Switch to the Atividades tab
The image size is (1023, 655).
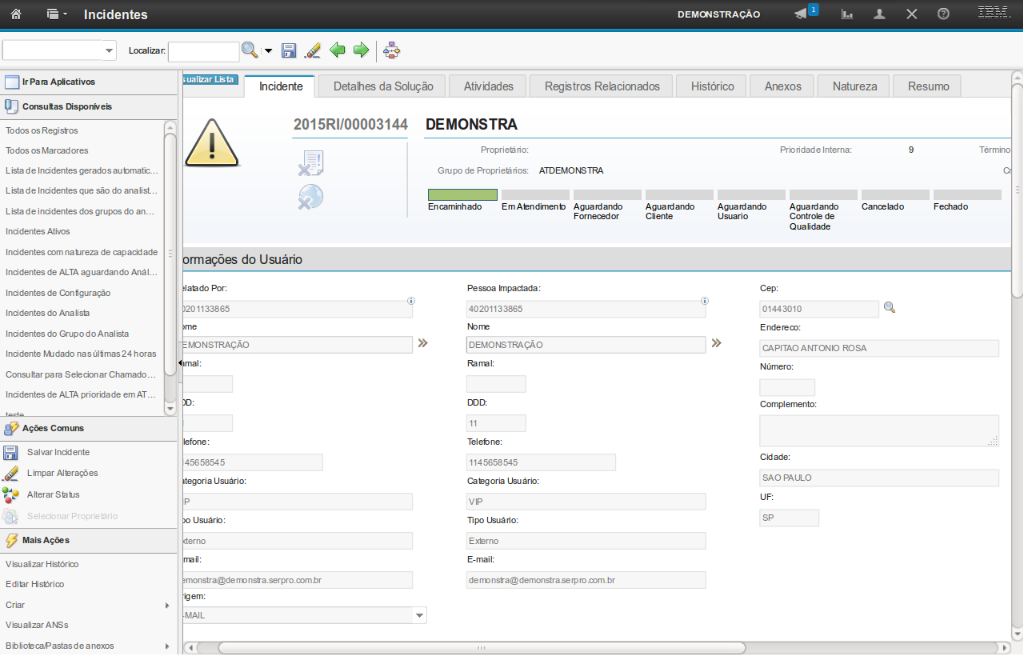(488, 86)
